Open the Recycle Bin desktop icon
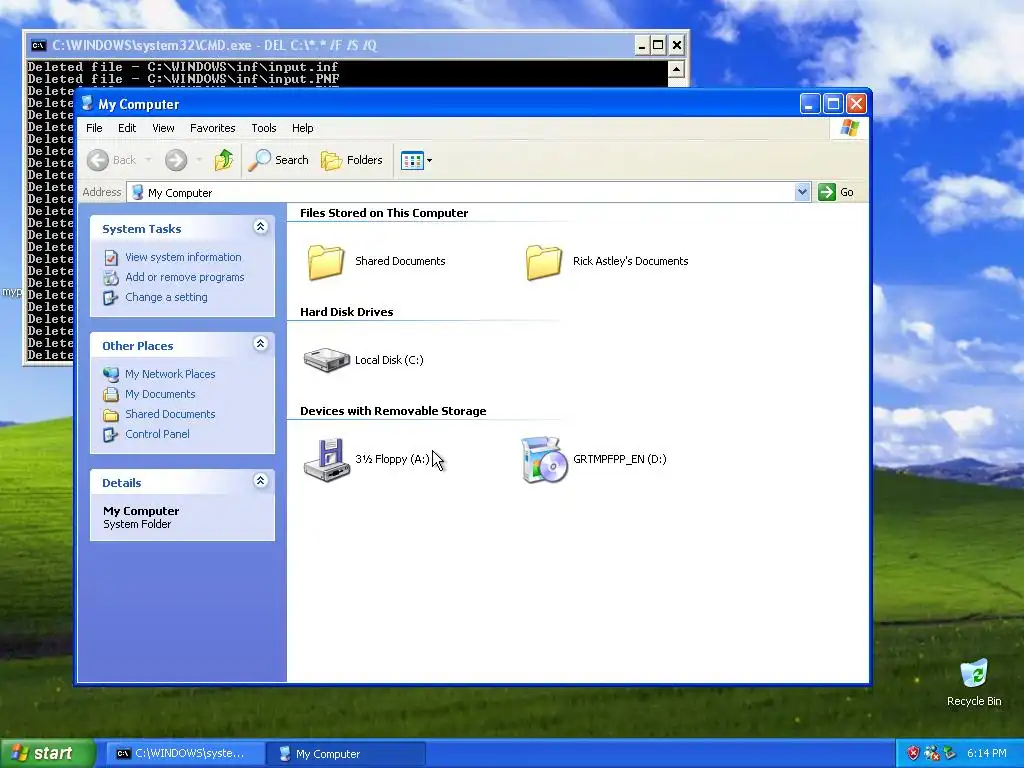The width and height of the screenshot is (1024, 768). coord(974,682)
